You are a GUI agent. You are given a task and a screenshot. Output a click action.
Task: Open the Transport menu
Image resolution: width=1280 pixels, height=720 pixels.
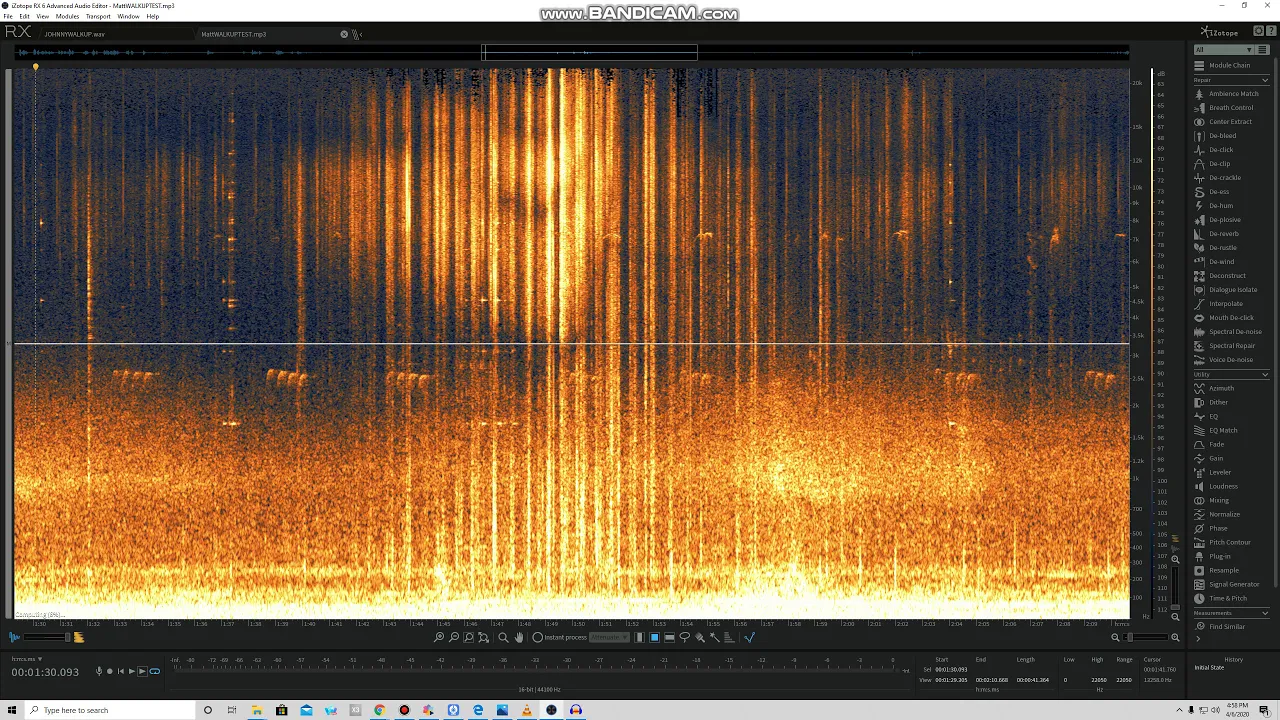98,16
